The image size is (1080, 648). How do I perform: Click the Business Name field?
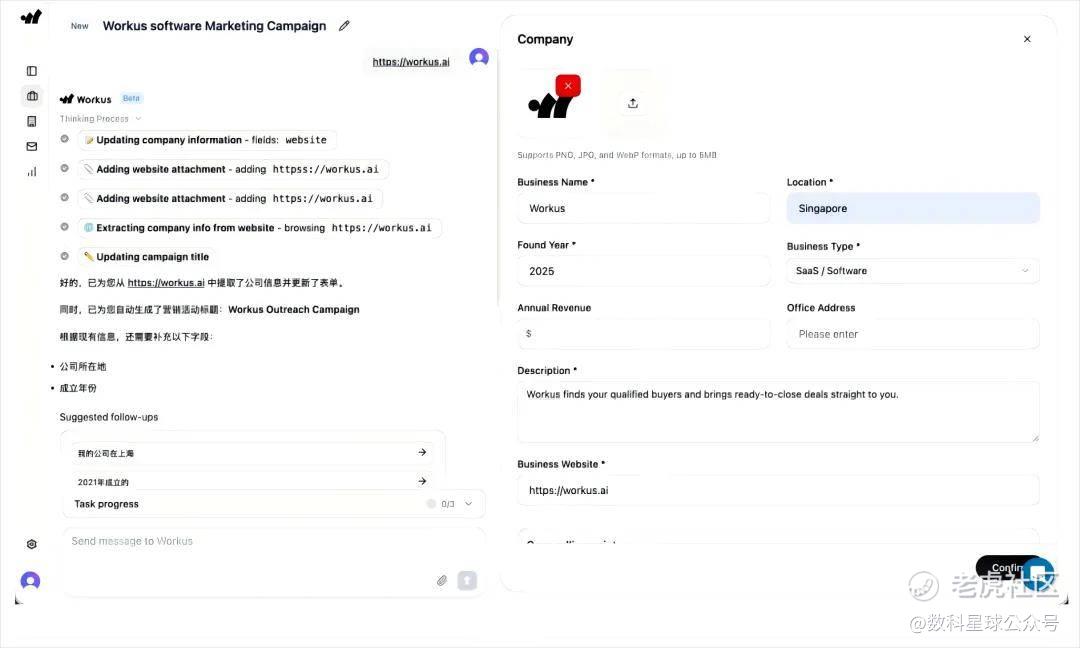click(643, 208)
